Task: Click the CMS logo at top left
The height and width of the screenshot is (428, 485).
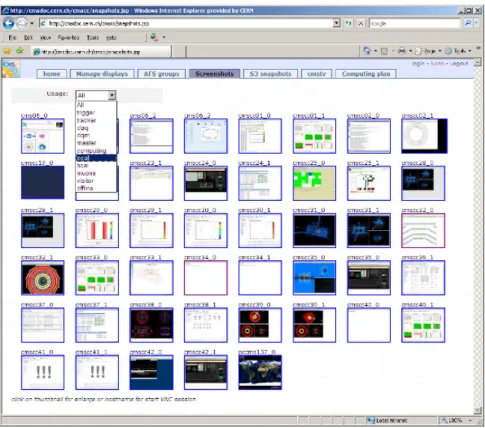Action: click(11, 69)
